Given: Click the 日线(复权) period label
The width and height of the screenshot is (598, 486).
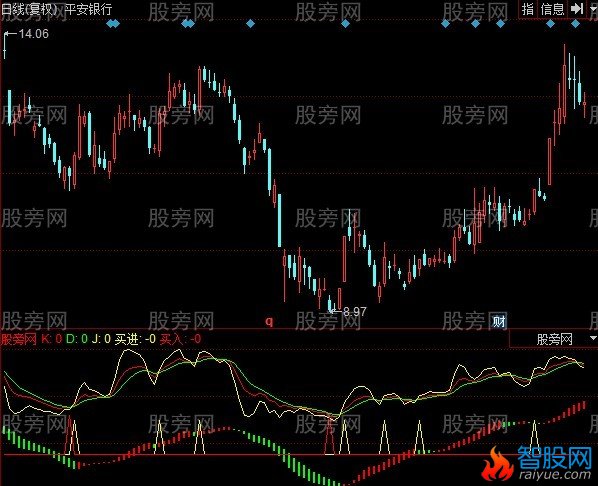Looking at the screenshot, I should 29,9.
